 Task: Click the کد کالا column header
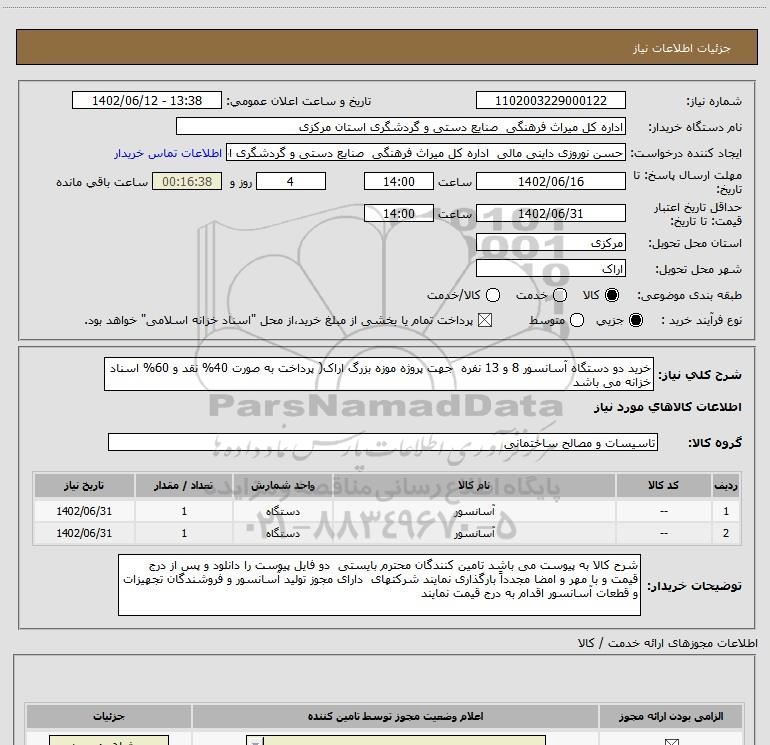pyautogui.click(x=663, y=486)
